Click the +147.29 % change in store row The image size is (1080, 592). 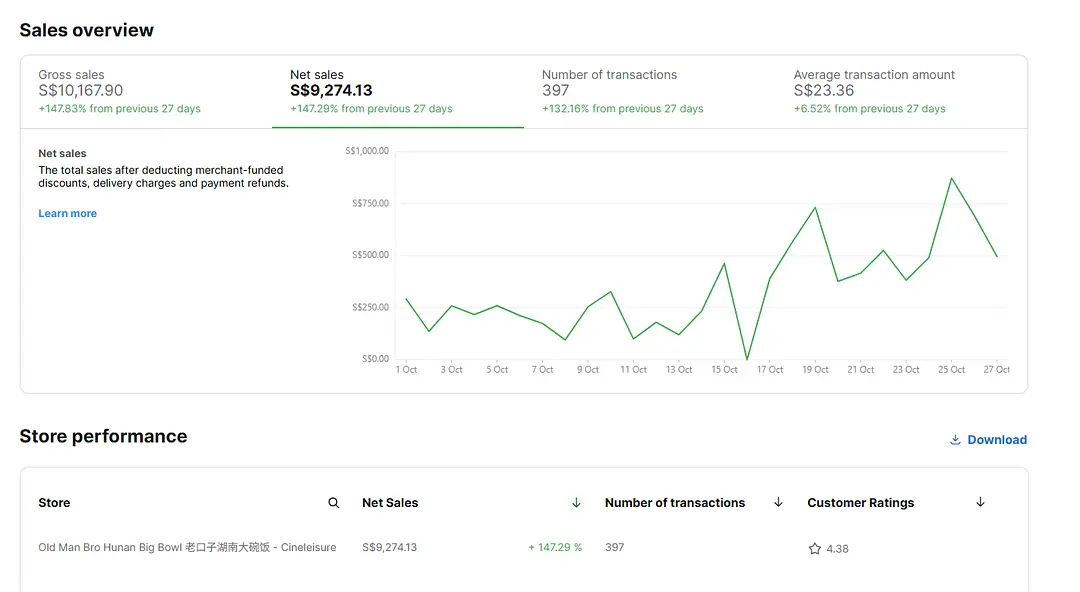click(555, 548)
